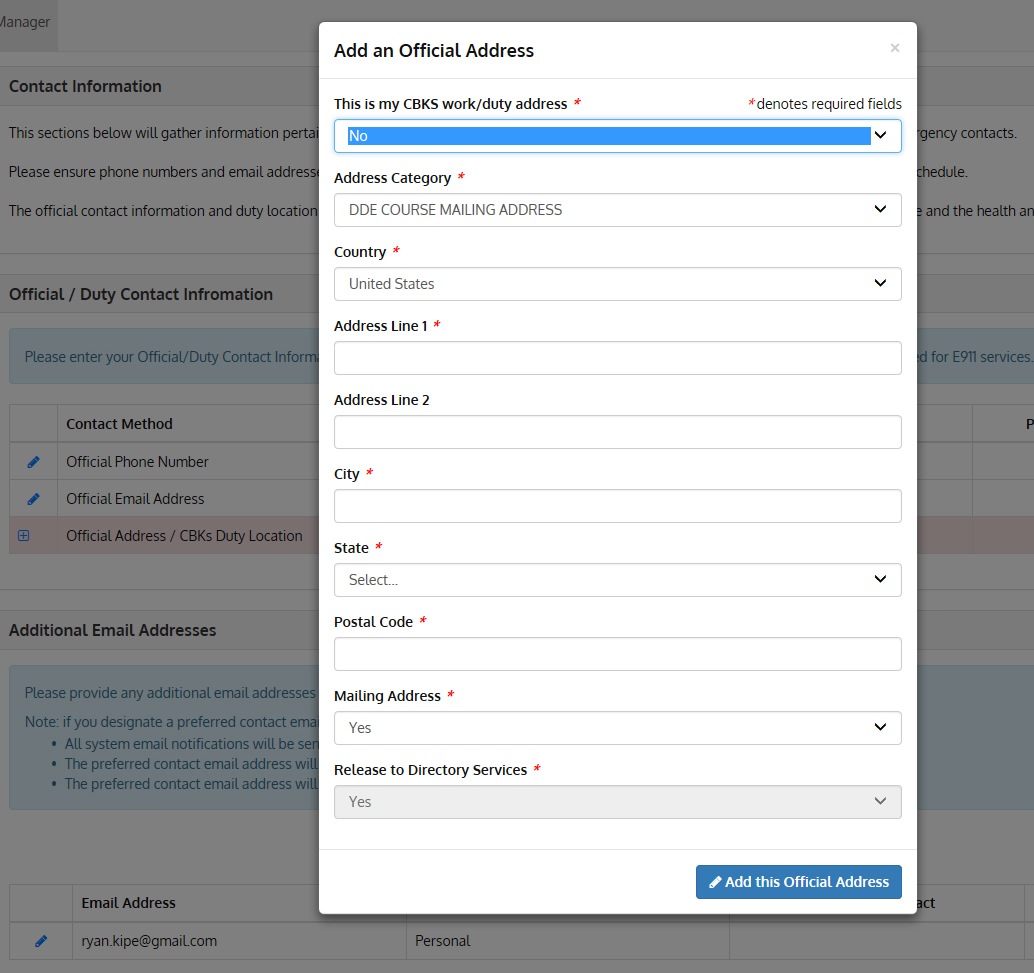
Task: Click the Address Line 2 input field
Action: click(617, 431)
